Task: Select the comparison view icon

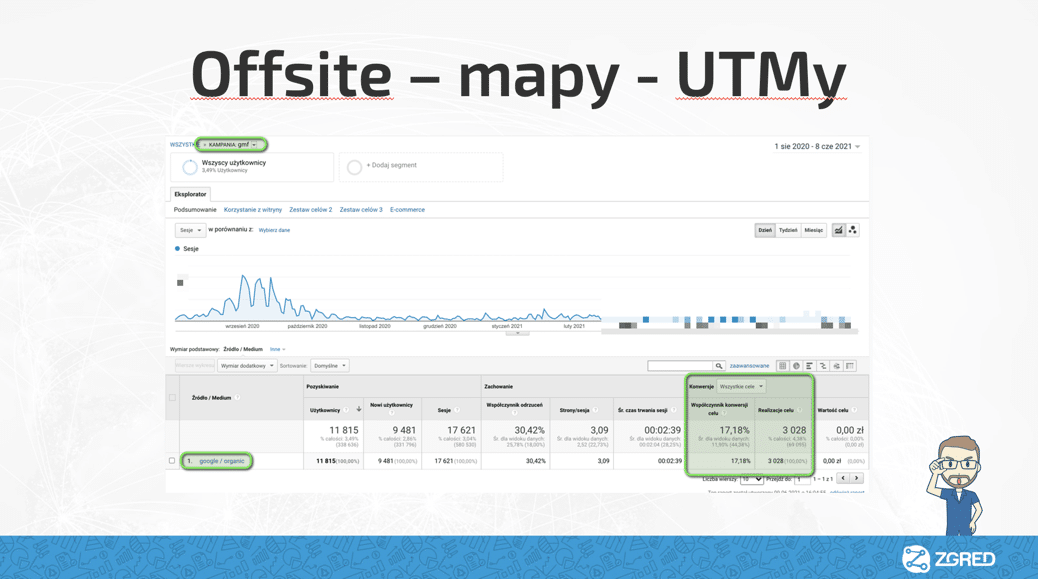Action: tap(823, 366)
